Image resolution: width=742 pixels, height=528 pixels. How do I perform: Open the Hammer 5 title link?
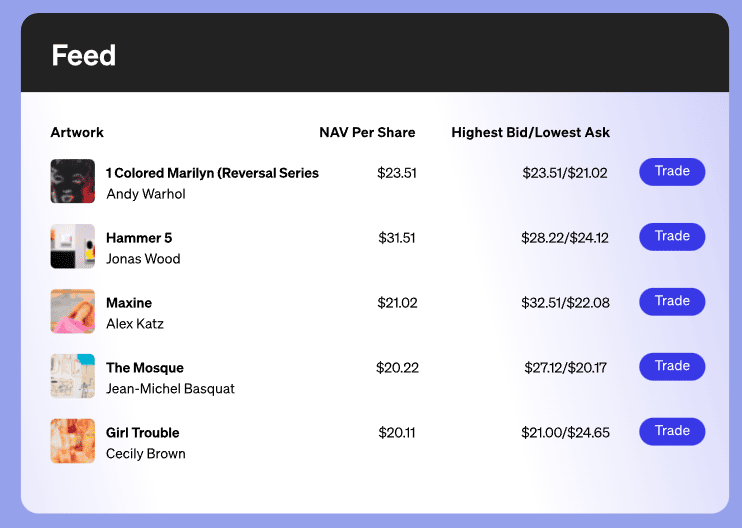point(139,238)
